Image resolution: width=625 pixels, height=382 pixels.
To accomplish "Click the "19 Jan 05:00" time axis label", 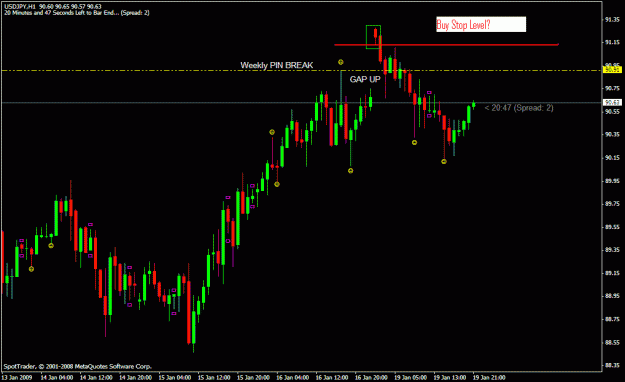I will 411,377.
